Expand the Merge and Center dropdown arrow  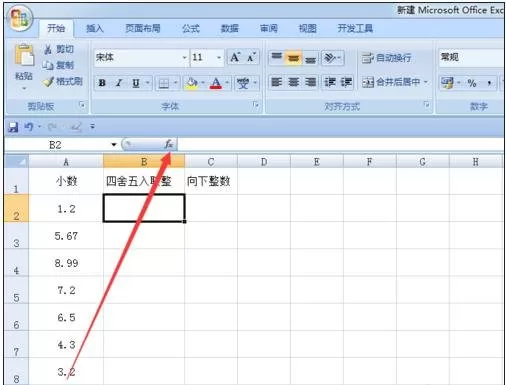[425, 82]
